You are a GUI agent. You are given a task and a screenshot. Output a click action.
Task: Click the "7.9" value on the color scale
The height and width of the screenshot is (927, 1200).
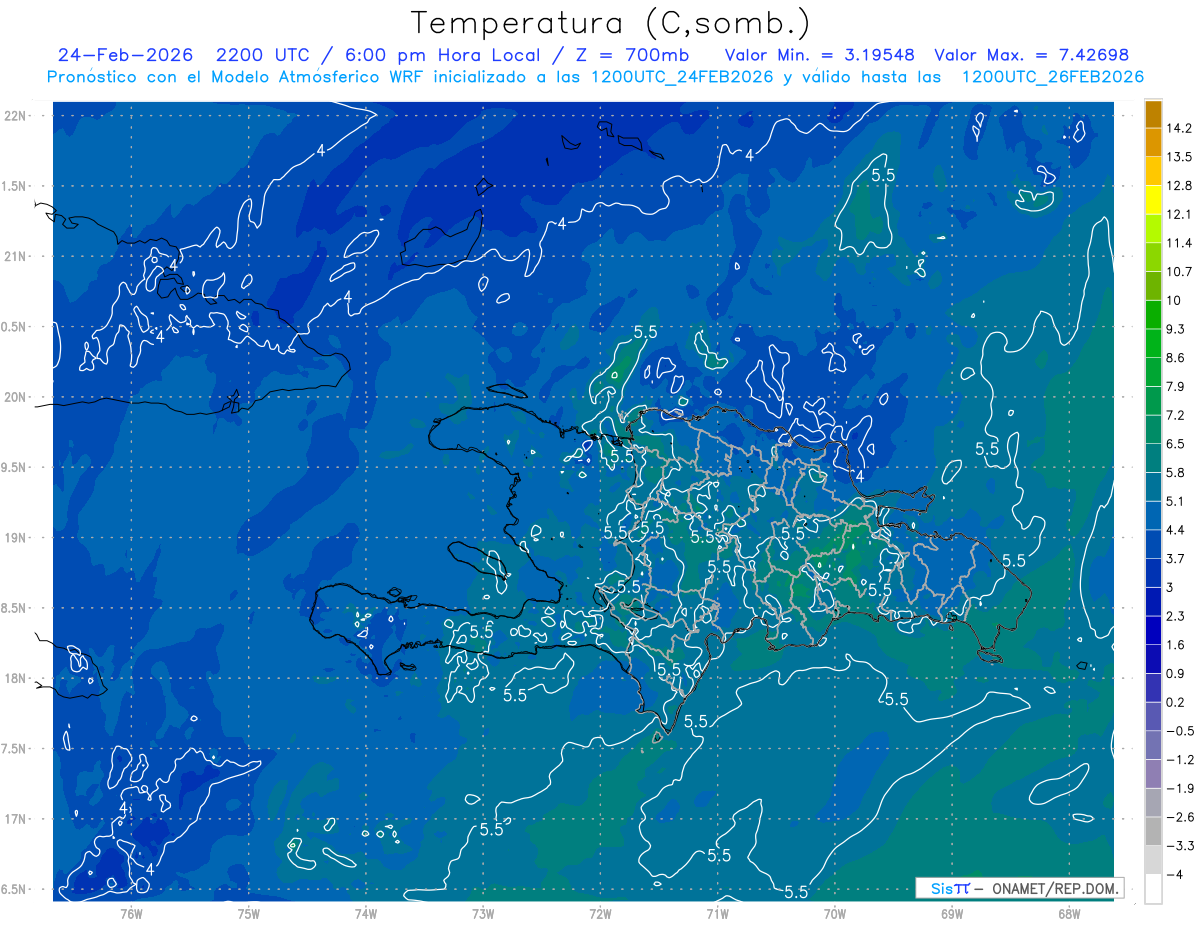click(1177, 386)
